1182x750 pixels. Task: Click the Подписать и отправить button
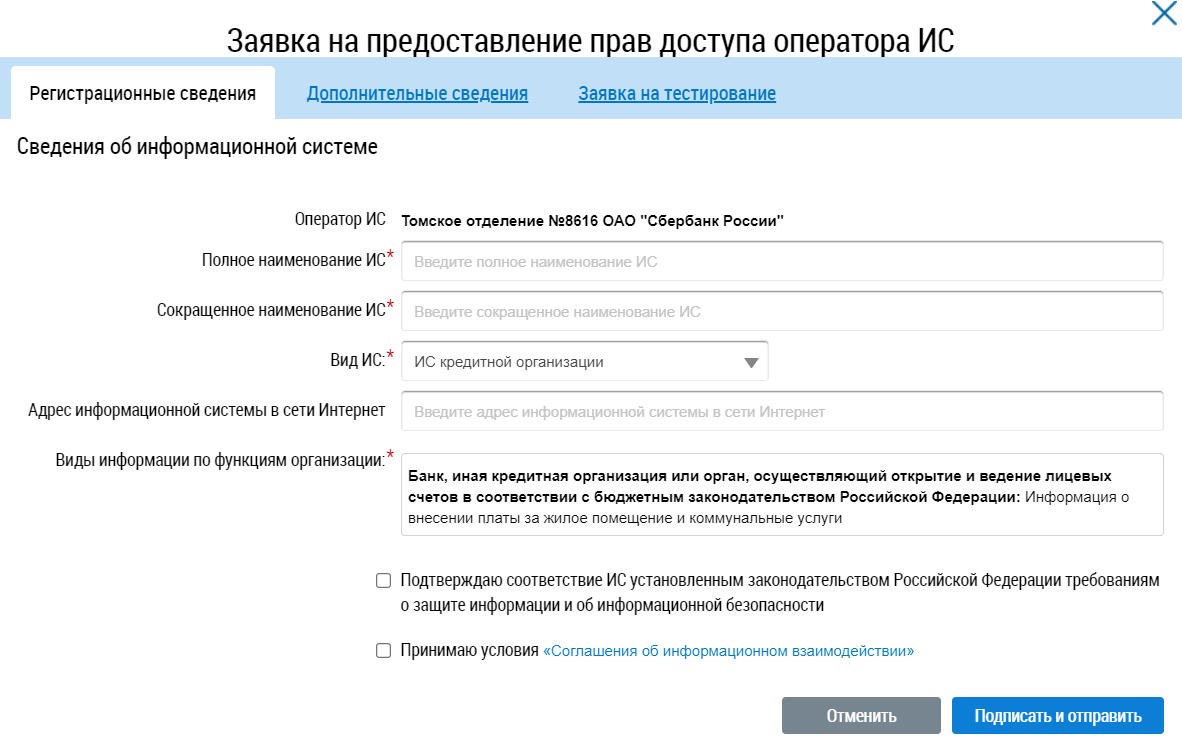[x=1057, y=716]
